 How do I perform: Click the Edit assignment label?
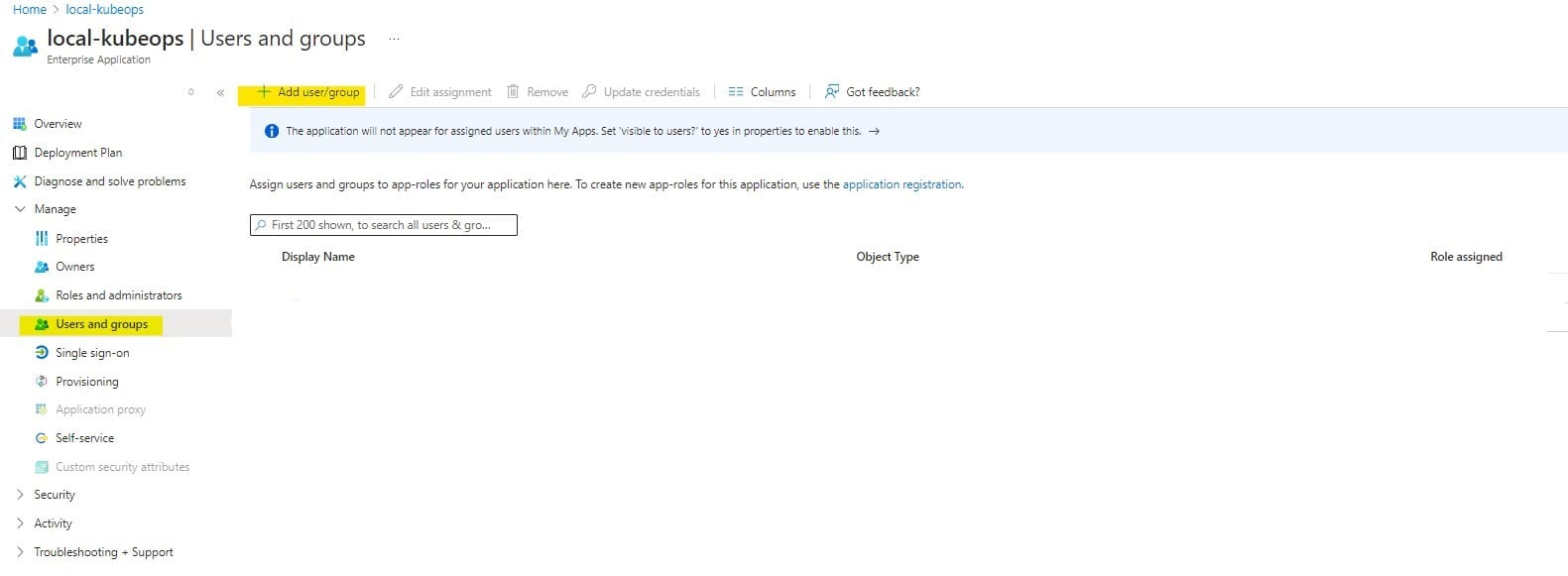pos(450,92)
